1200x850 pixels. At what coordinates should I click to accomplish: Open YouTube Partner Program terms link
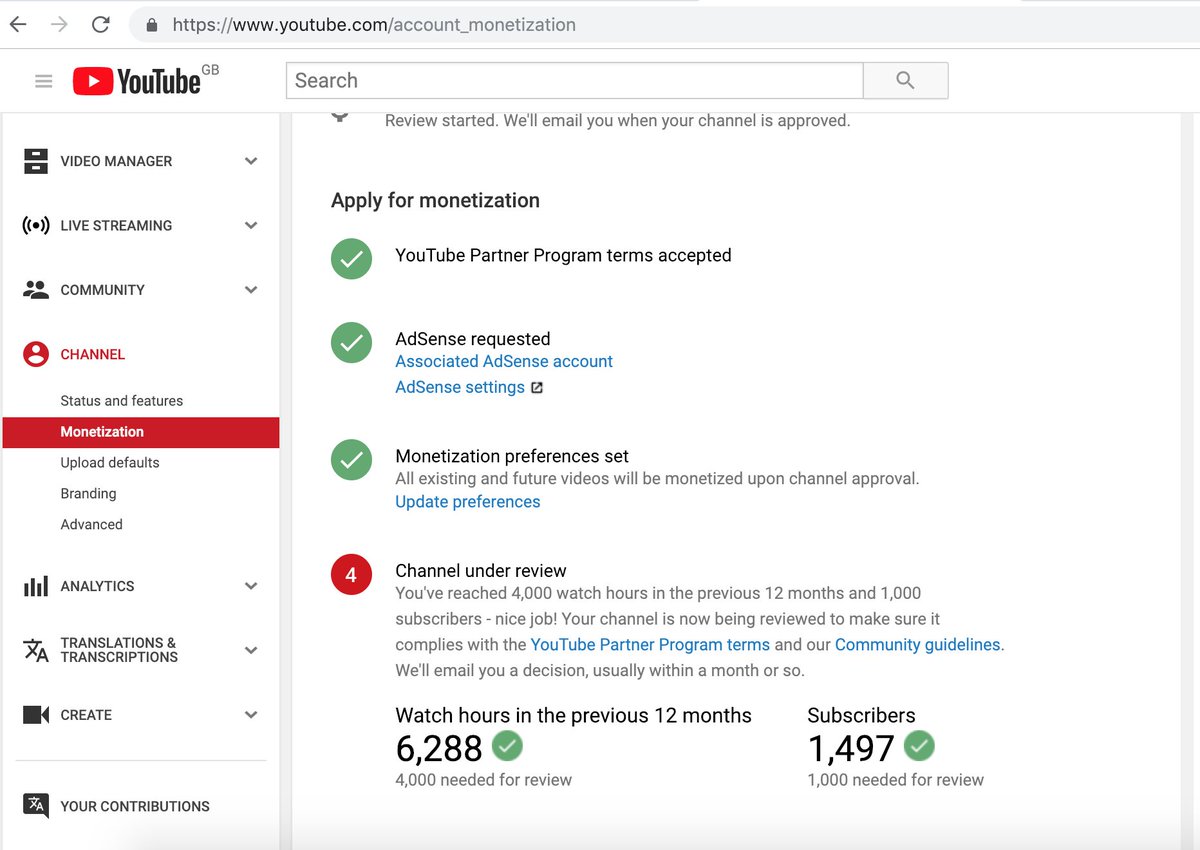point(650,645)
